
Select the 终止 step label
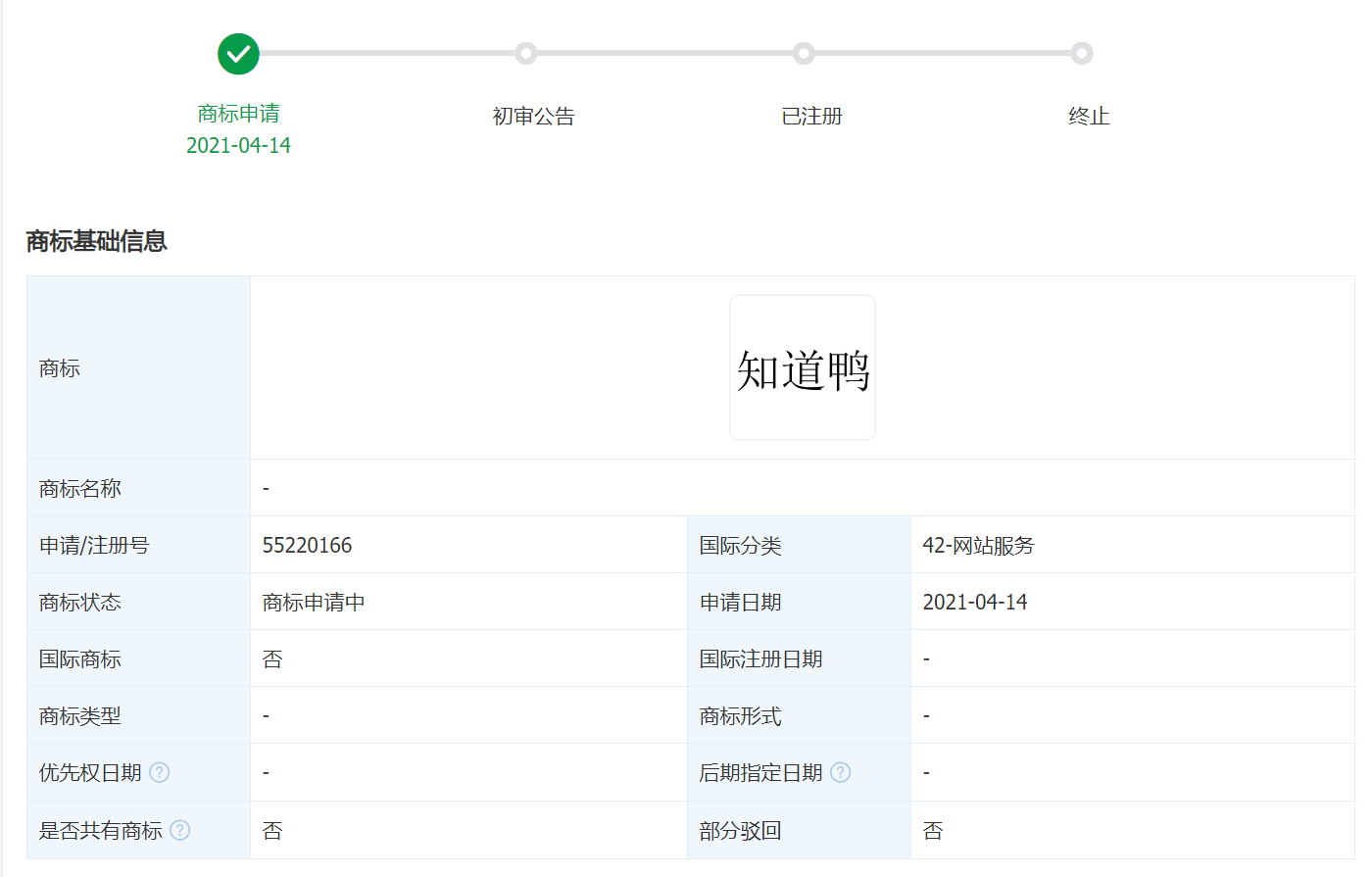coord(1089,117)
